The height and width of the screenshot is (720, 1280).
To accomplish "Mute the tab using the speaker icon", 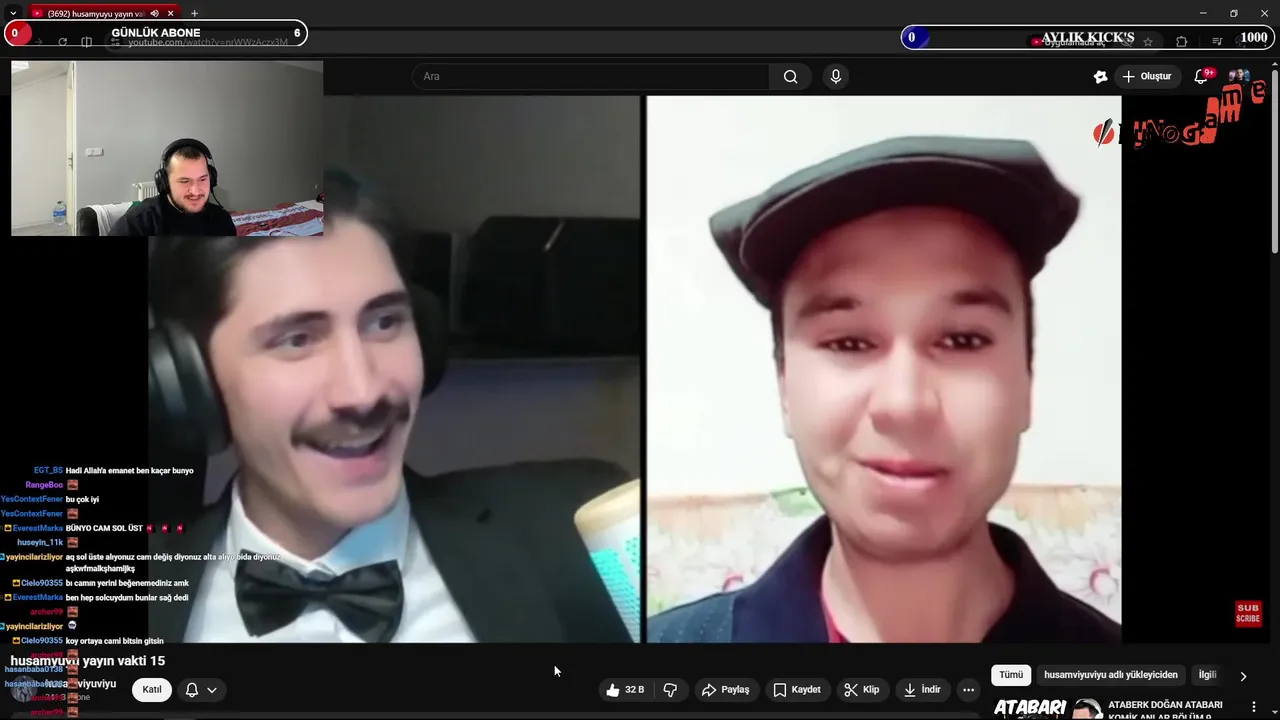I will coord(155,13).
